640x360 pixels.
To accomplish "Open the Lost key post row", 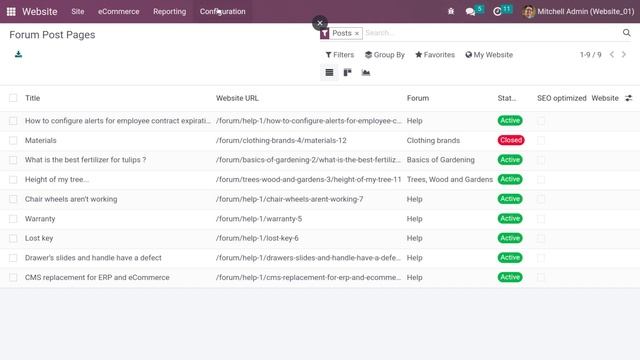I will (39, 238).
